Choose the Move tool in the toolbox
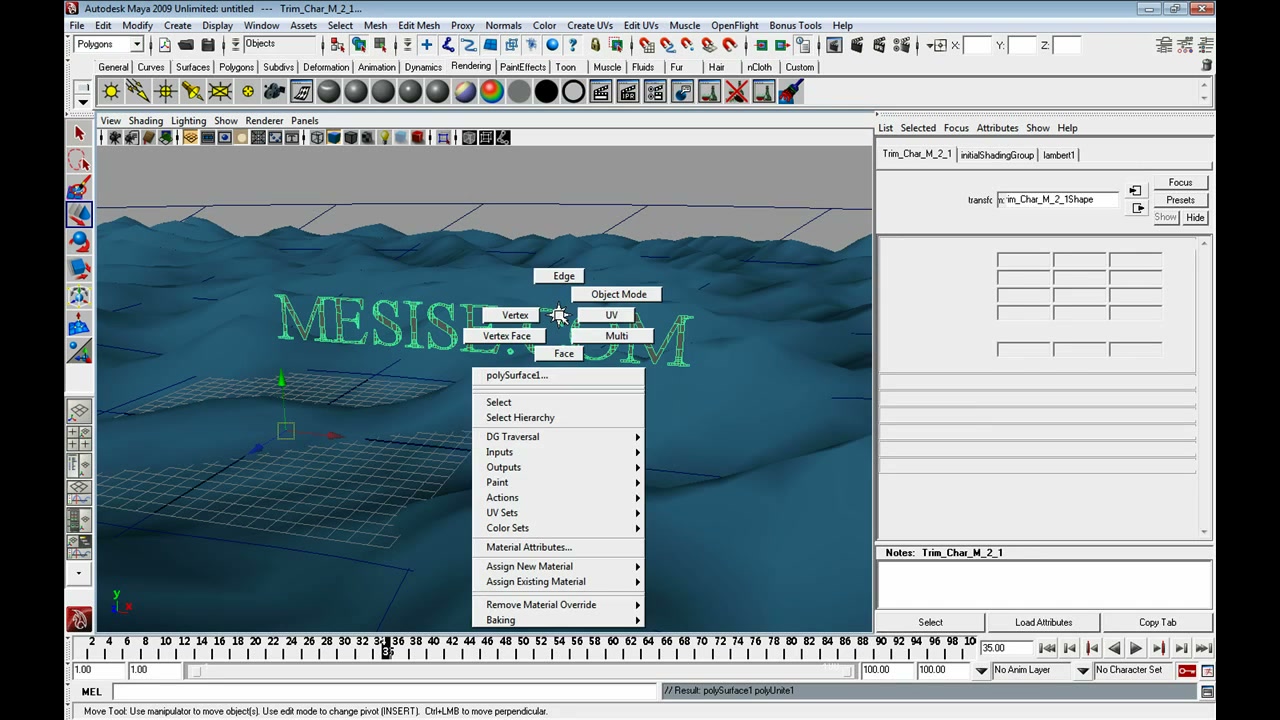Viewport: 1280px width, 720px height. tap(79, 214)
